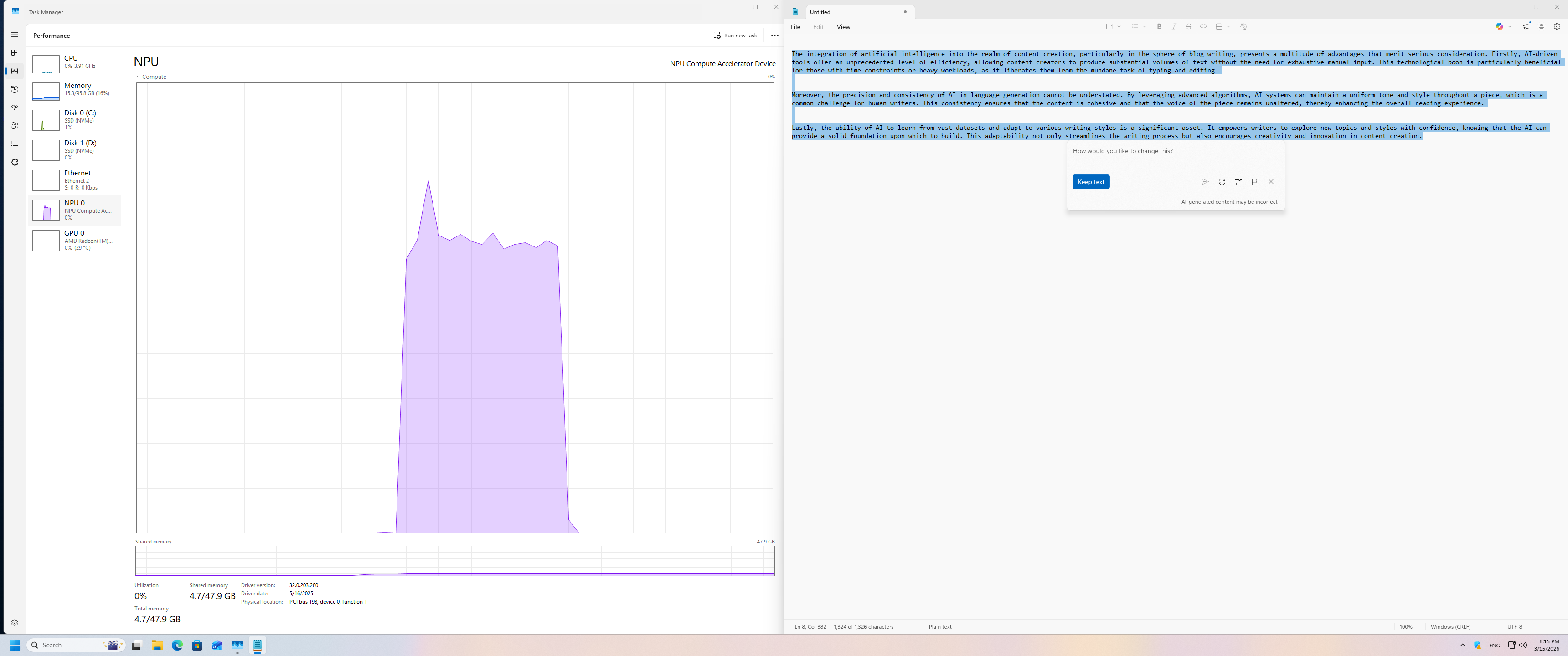Collapse the Compute graph chevron
Viewport: 1568px width, 656px height.
point(138,77)
